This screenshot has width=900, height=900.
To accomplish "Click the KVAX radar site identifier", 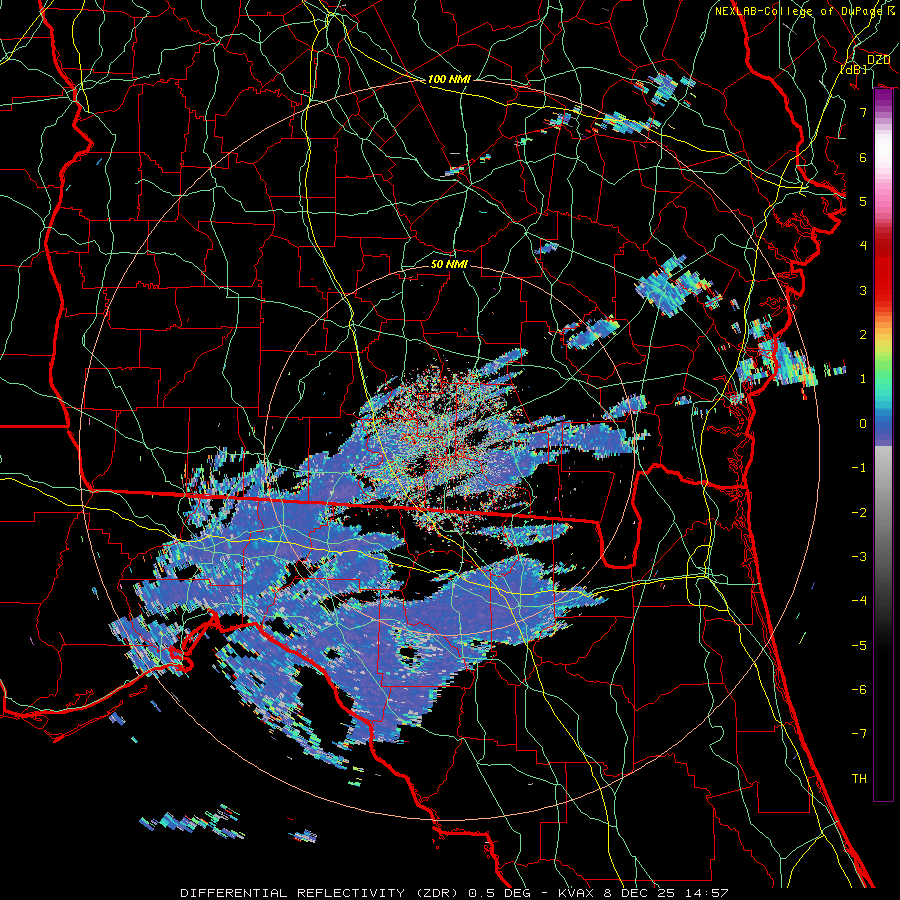I will click(575, 893).
